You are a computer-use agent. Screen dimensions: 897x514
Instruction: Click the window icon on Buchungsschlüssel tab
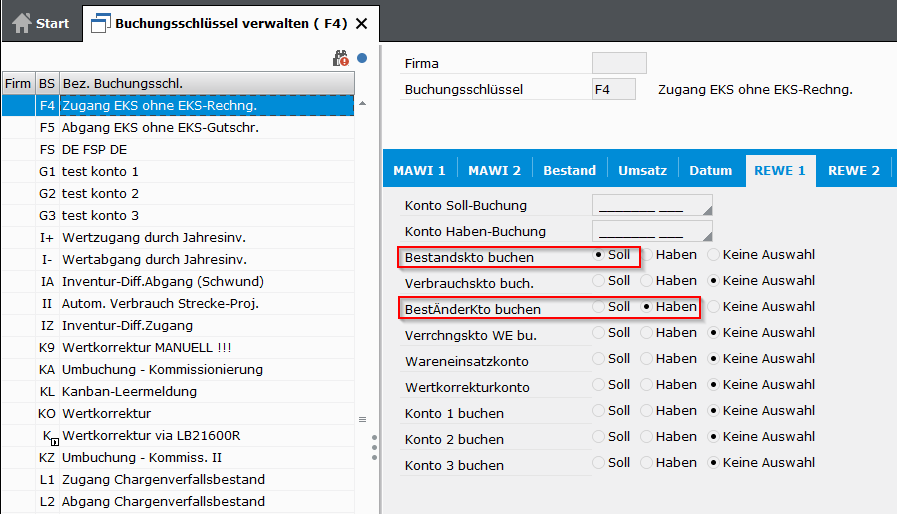point(101,23)
